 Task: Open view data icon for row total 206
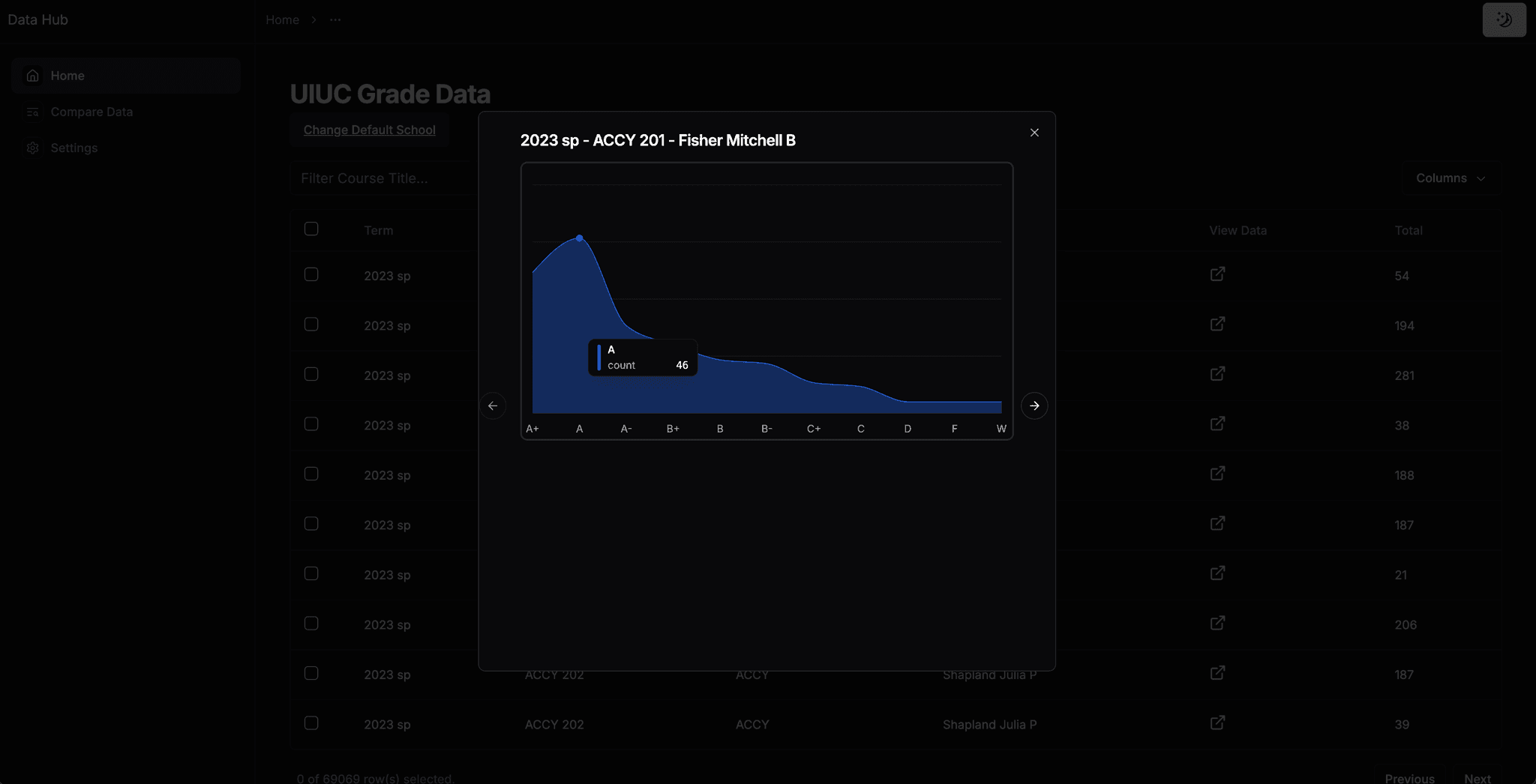click(1218, 622)
